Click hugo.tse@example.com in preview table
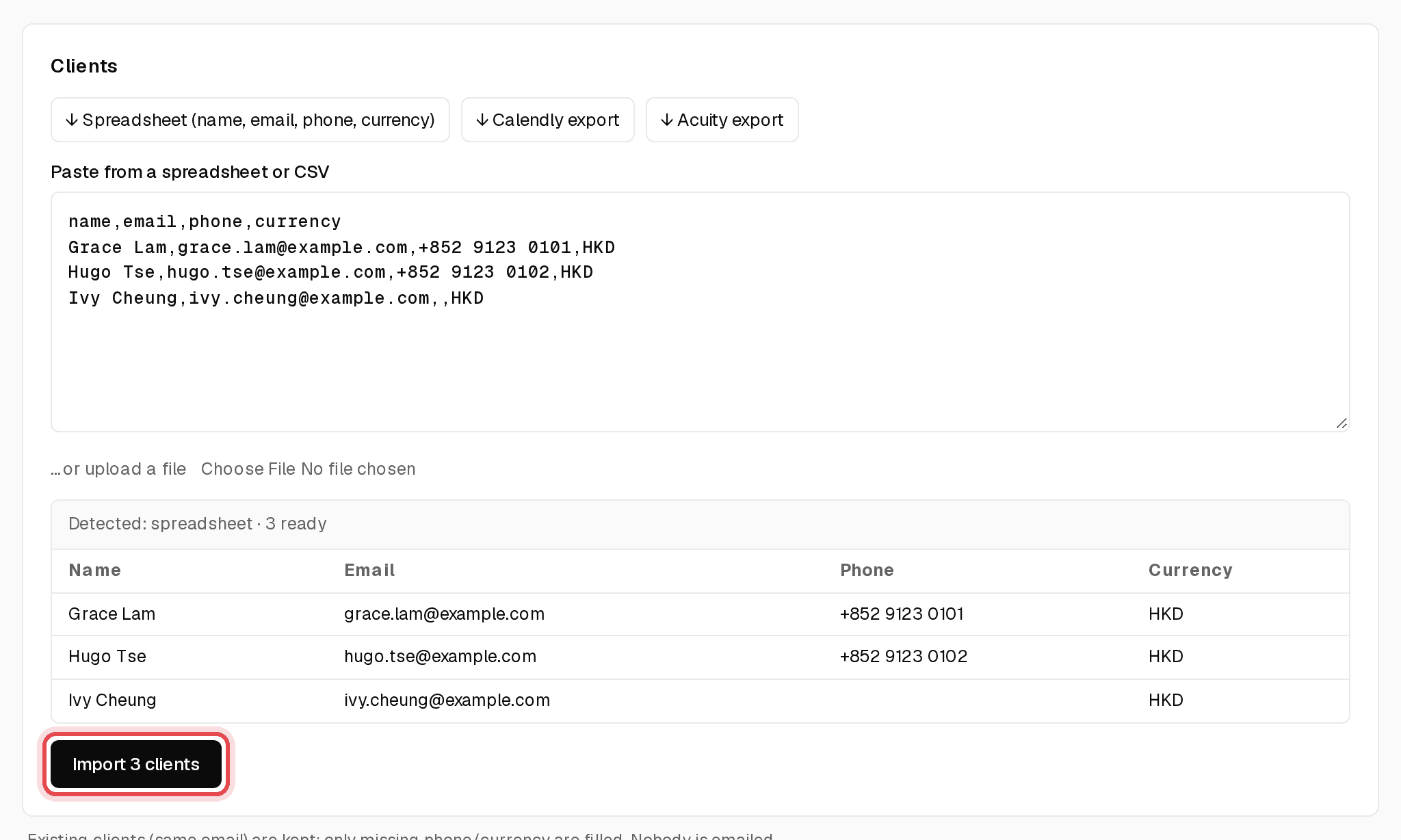1401x840 pixels. tap(440, 657)
